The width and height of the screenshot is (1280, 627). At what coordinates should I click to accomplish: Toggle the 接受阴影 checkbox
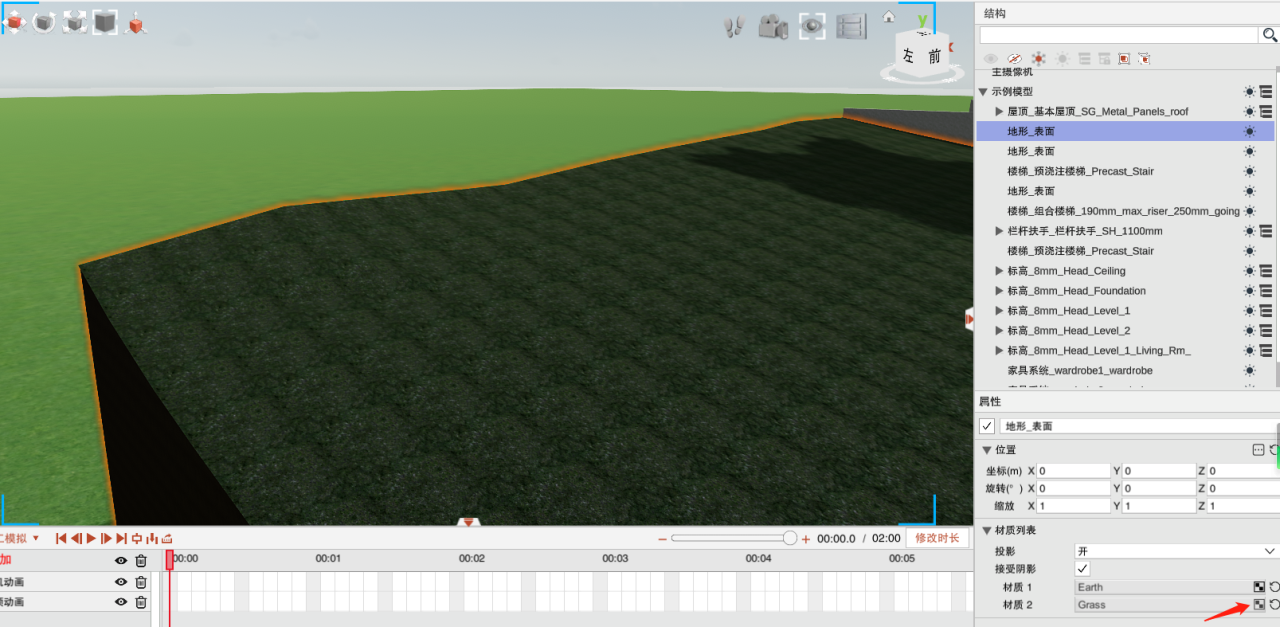point(1082,568)
